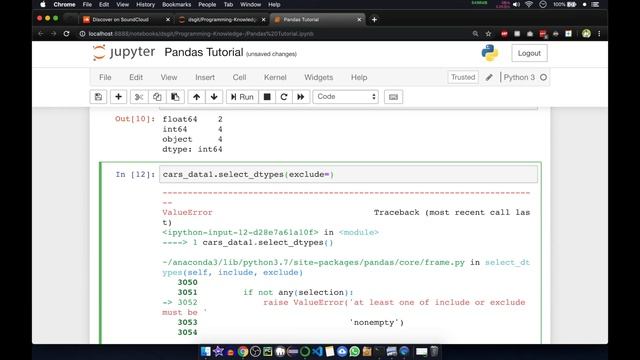Copy selected cells icon
640x360 pixels.
pos(157,97)
